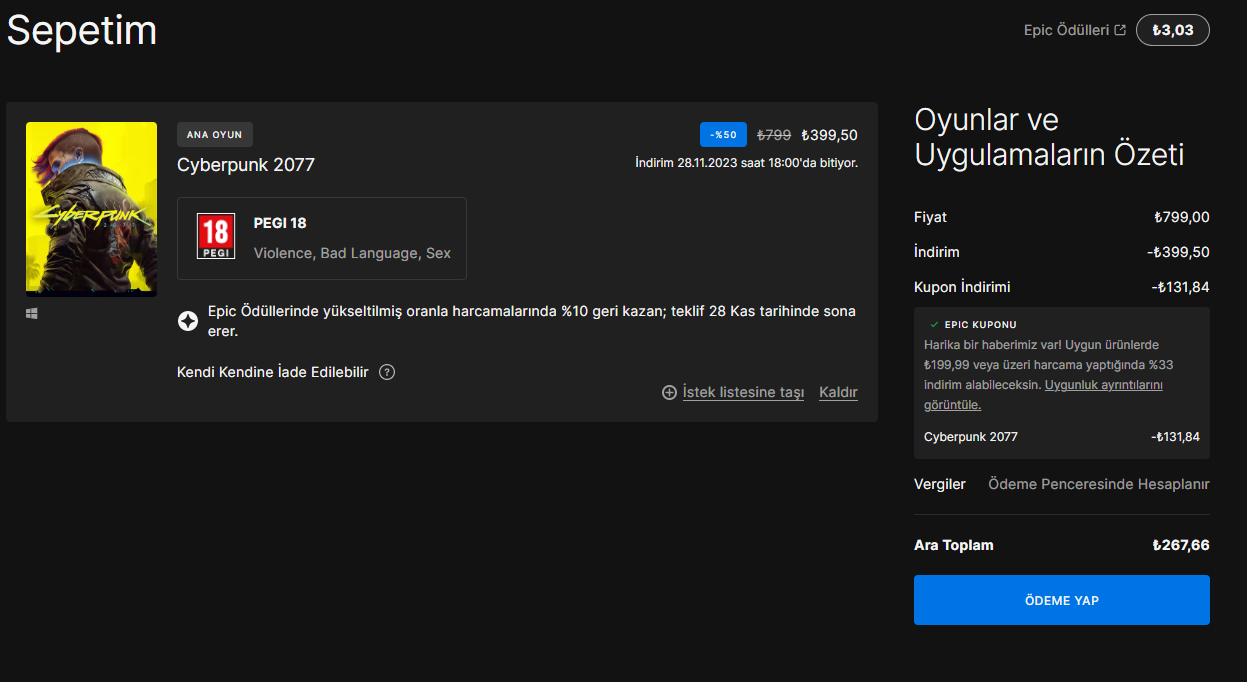Click the Kupon İndirimi row's -₺131,84 amount

point(1180,287)
